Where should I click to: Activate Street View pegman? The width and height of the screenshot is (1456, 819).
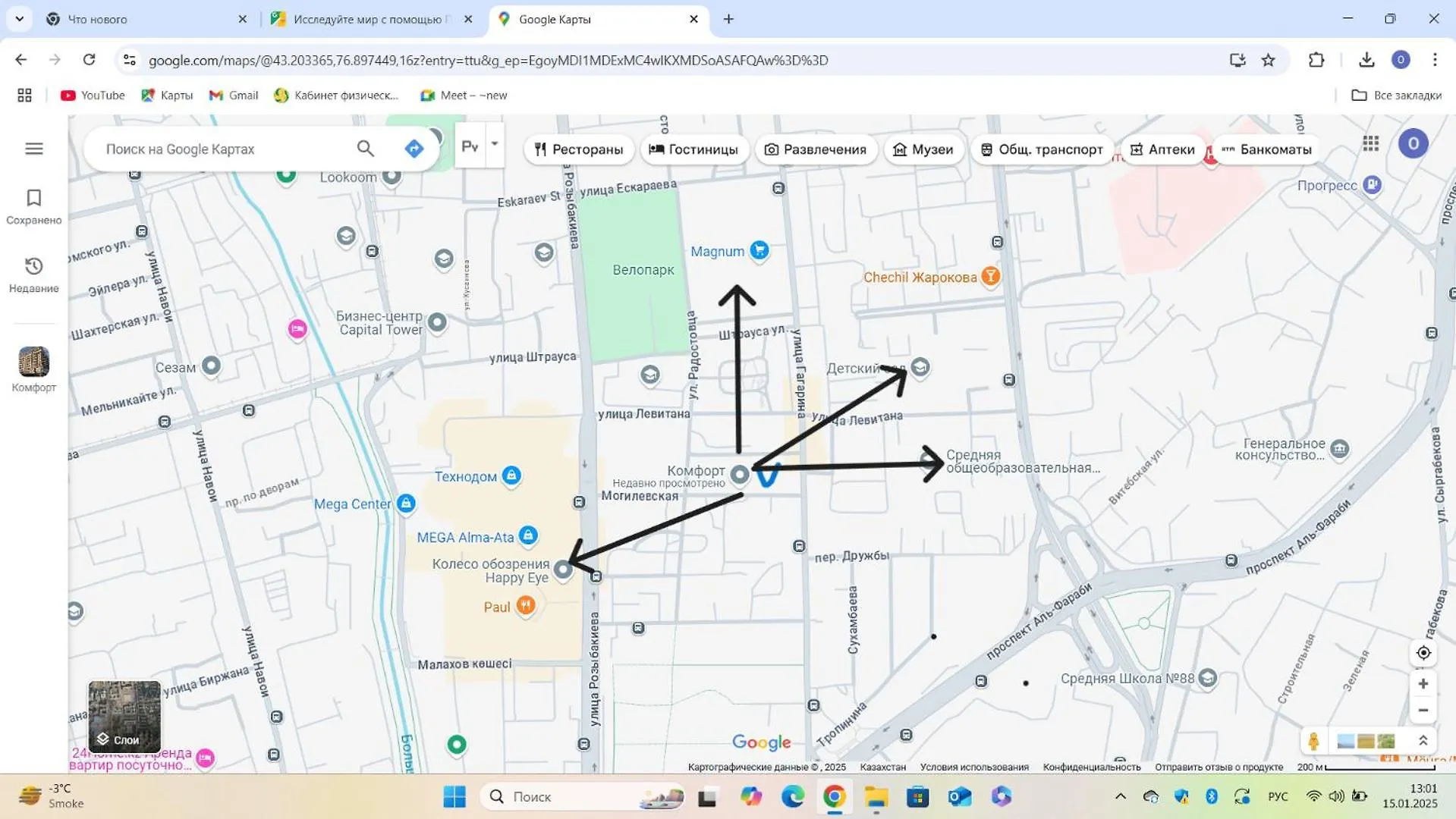(x=1313, y=741)
